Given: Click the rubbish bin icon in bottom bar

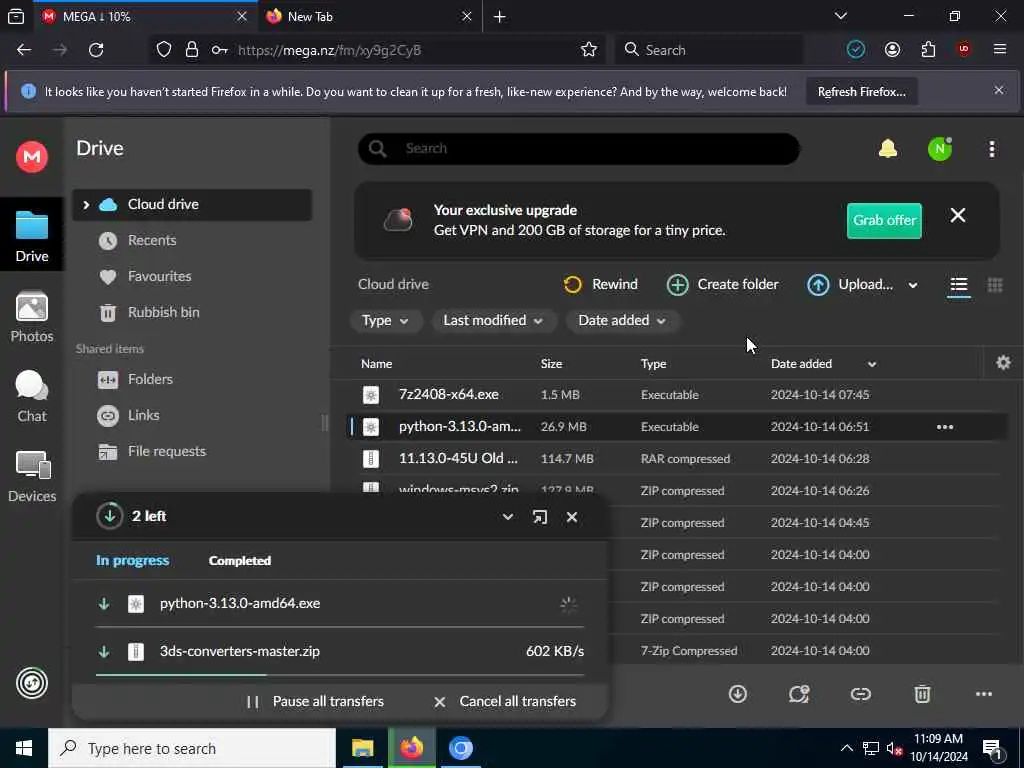Looking at the screenshot, I should tap(921, 694).
